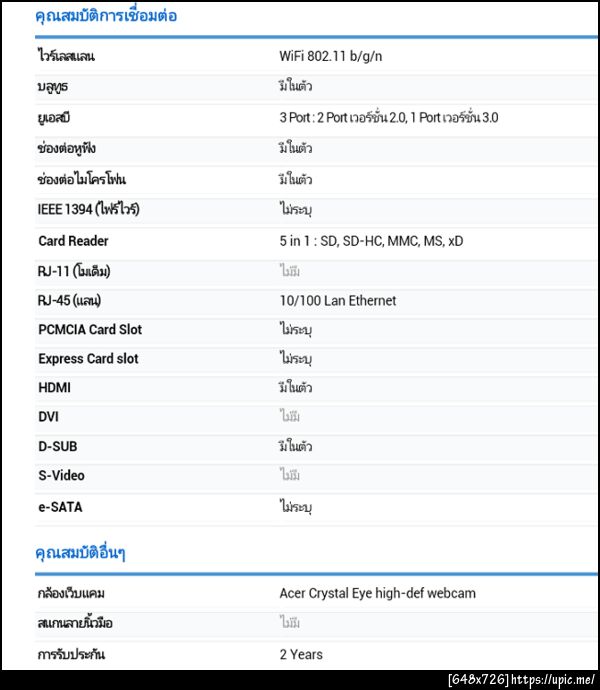Select the 2 Years warranty value
Screen dimensions: 600x690
coord(301,654)
